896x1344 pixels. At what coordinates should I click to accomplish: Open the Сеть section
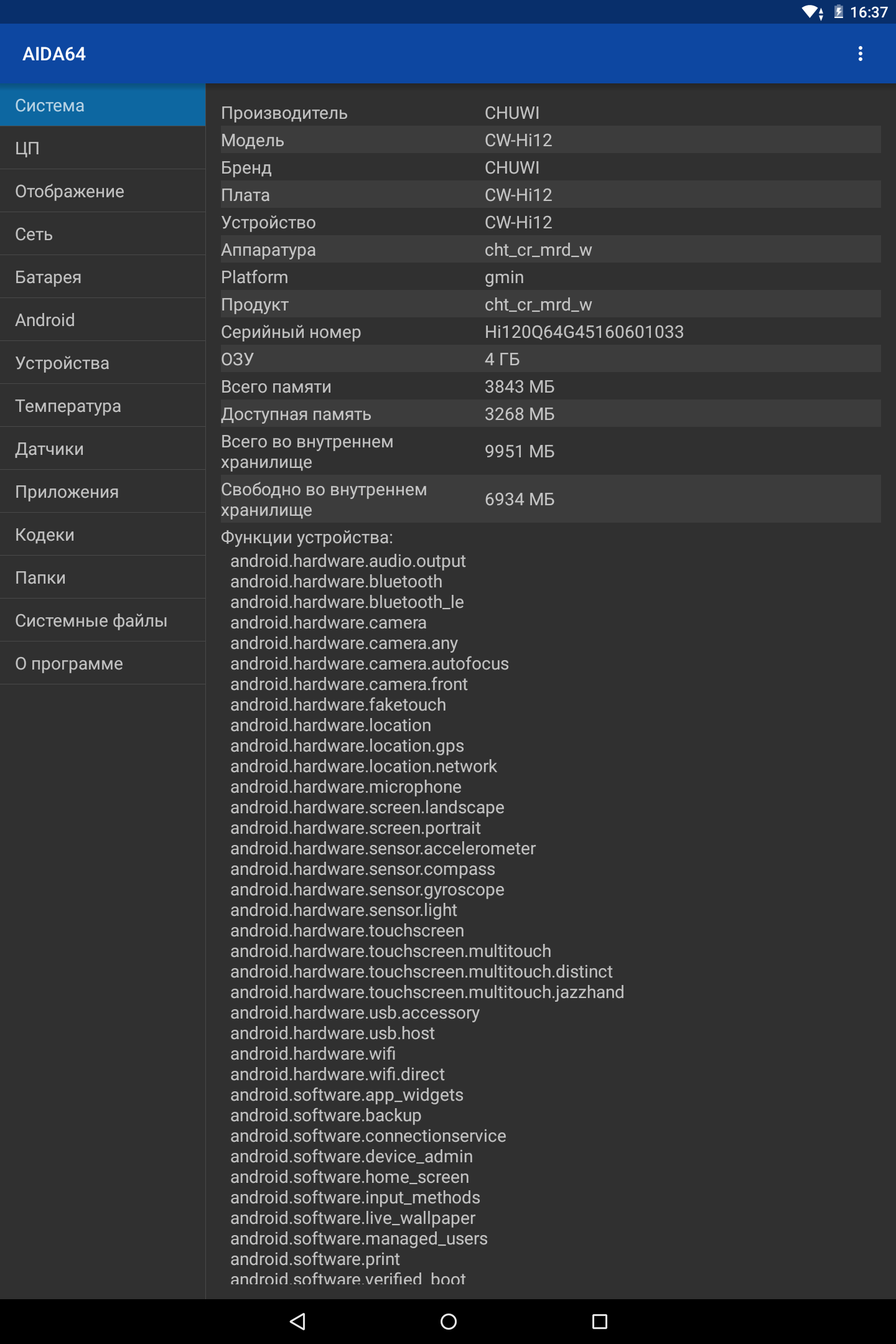103,234
